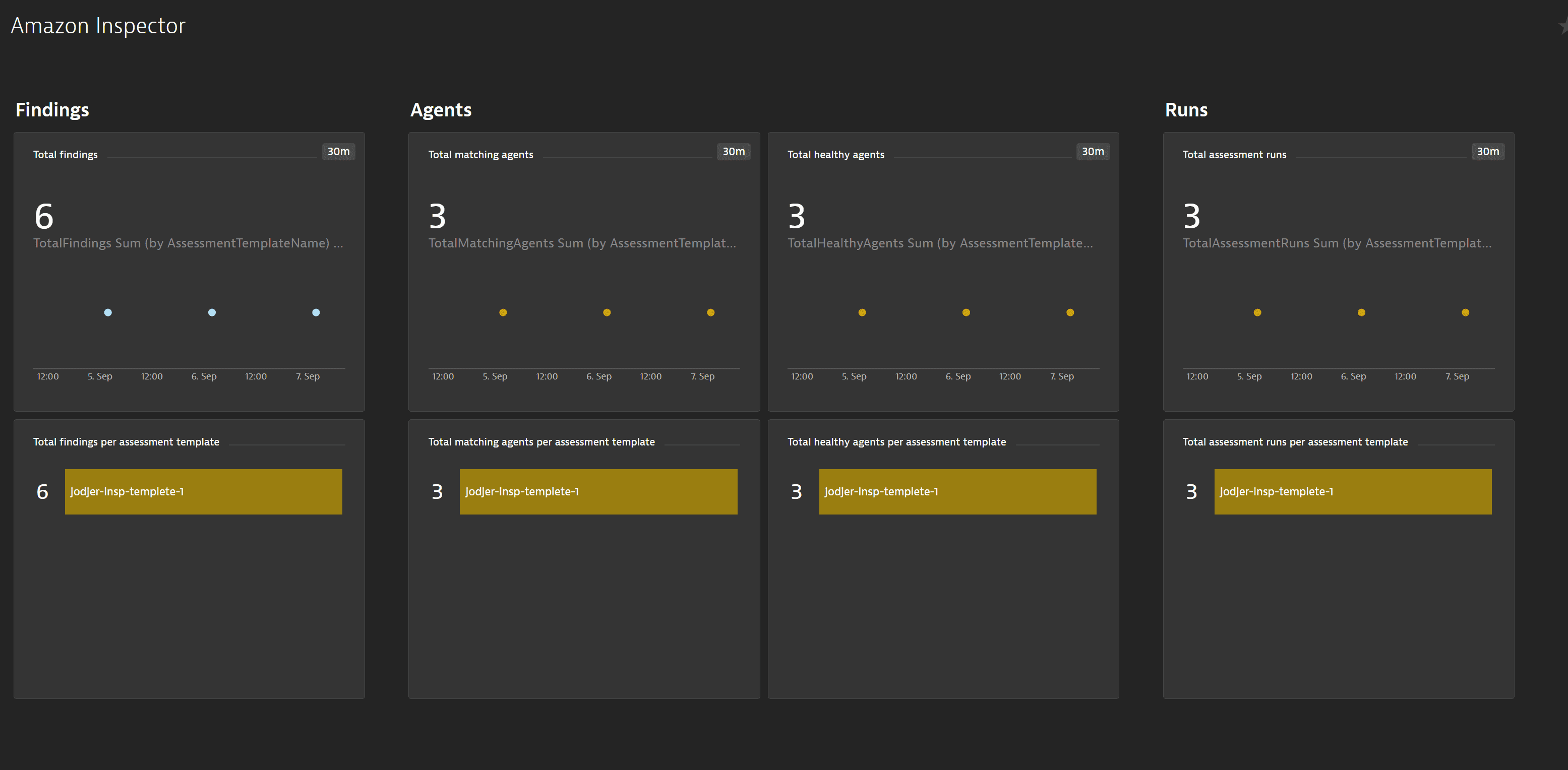
Task: Open the Total findings tile title
Action: tap(65, 155)
